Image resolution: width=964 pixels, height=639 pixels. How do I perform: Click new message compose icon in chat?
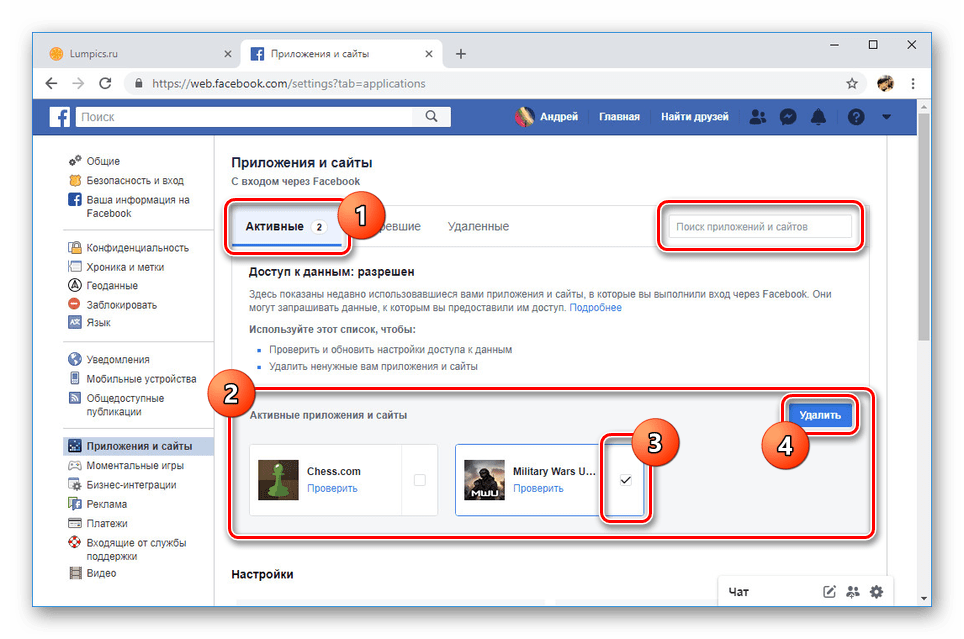[829, 591]
